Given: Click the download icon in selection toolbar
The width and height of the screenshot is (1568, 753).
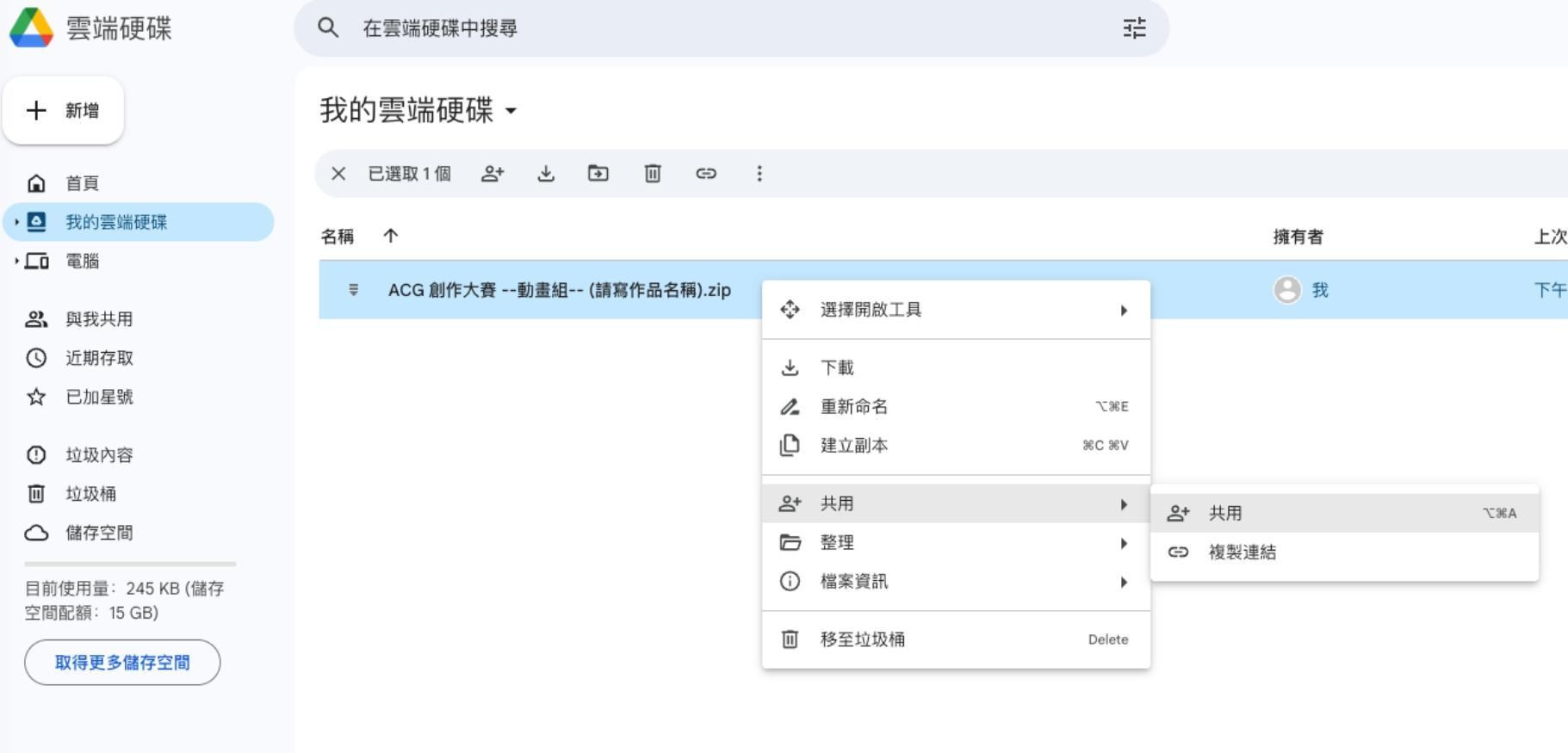Looking at the screenshot, I should (x=546, y=174).
